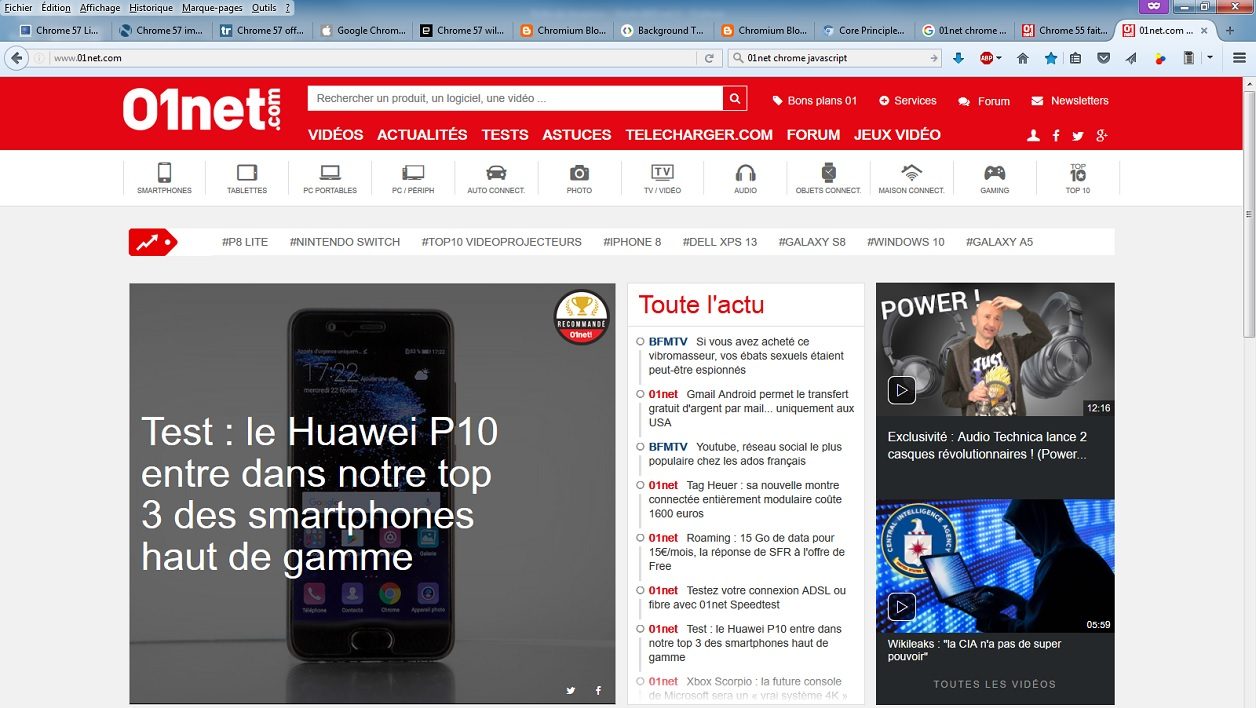
Task: Click the magnifier search button on 01net
Action: tap(735, 99)
